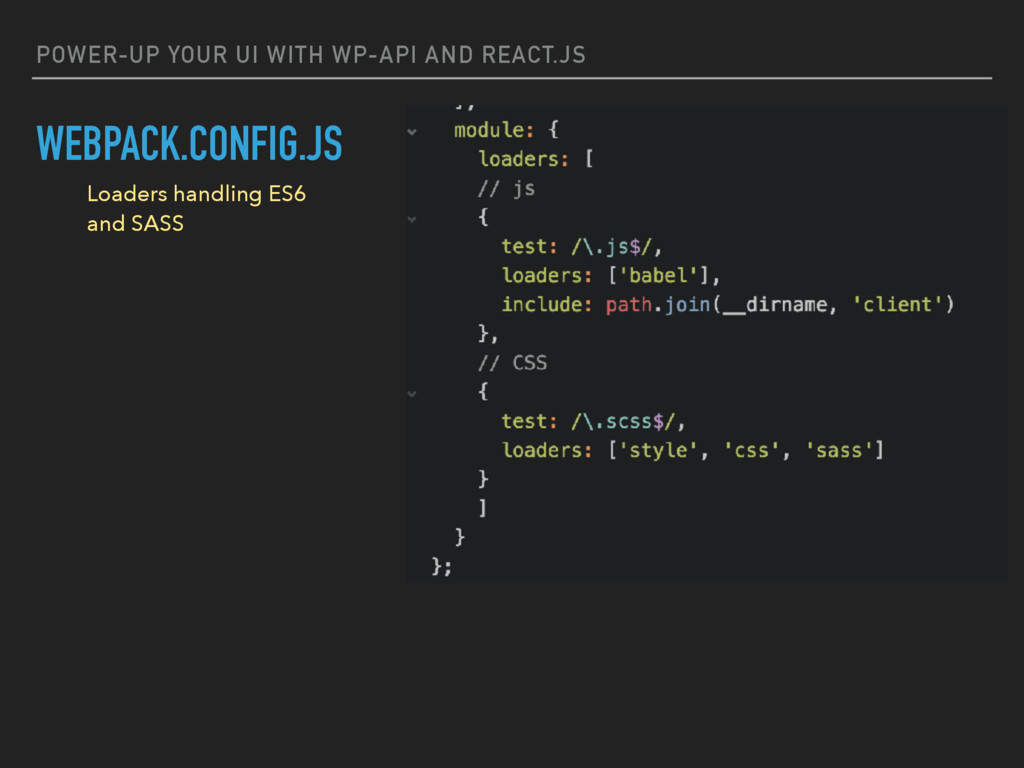1024x768 pixels.
Task: Click the slide header 'POWER-UP YOUR UI WITH WP-API AND REACT.JS'
Action: click(x=311, y=55)
